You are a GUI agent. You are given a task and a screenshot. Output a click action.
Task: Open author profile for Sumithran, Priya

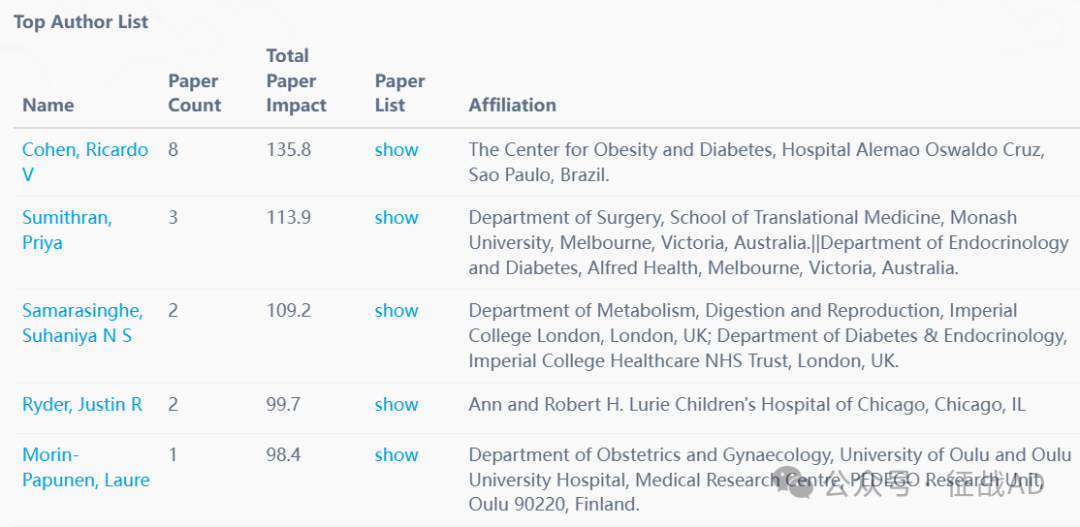pyautogui.click(x=67, y=230)
